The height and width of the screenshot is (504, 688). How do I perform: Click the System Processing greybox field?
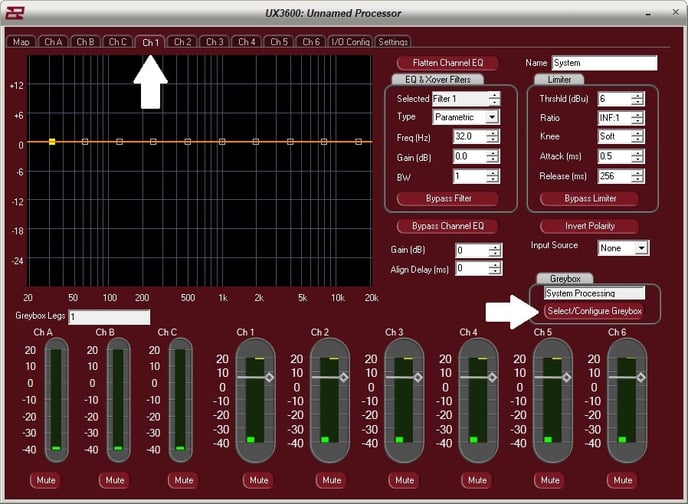click(x=595, y=293)
